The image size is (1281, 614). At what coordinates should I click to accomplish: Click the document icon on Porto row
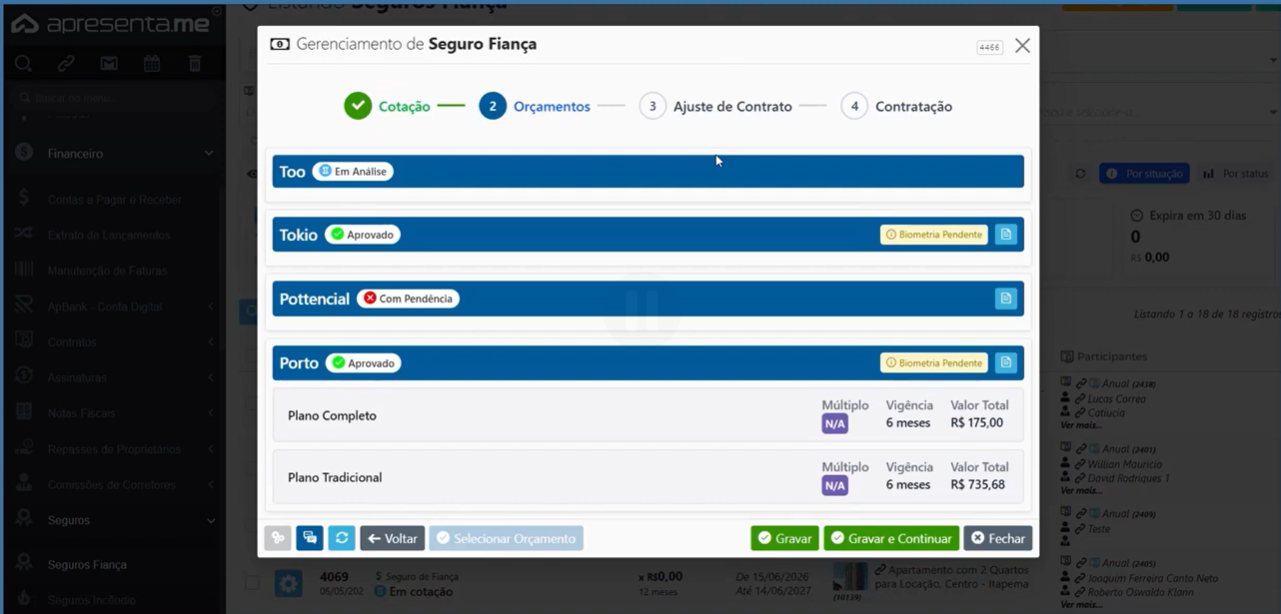[1006, 363]
